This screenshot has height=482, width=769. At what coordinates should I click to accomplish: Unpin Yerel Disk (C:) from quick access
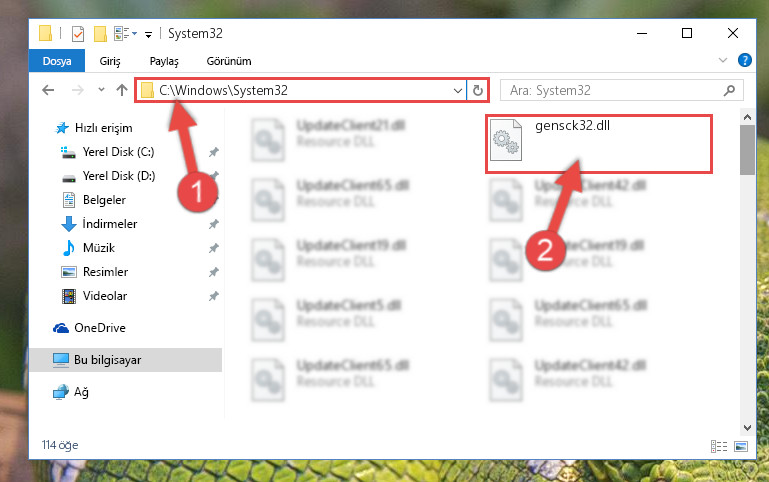pyautogui.click(x=213, y=152)
